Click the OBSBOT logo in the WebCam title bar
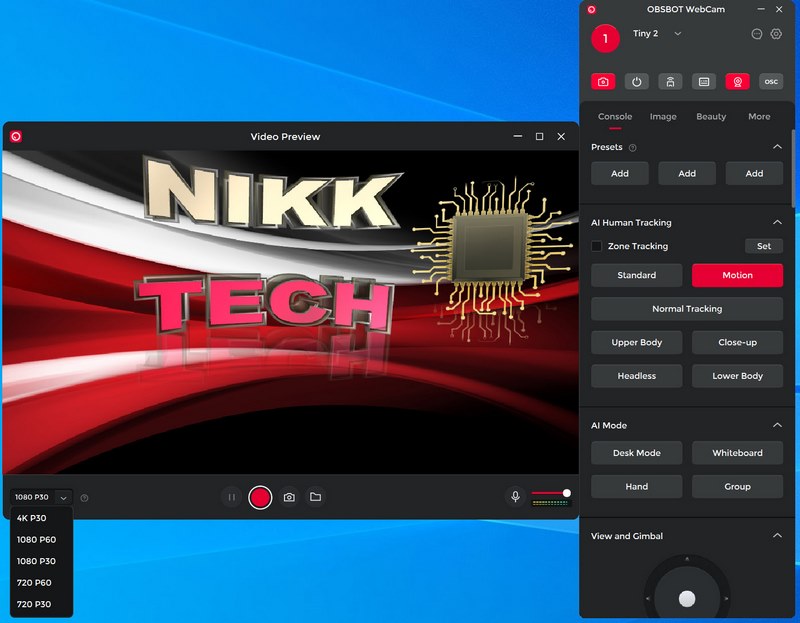The height and width of the screenshot is (623, 800). 591,10
